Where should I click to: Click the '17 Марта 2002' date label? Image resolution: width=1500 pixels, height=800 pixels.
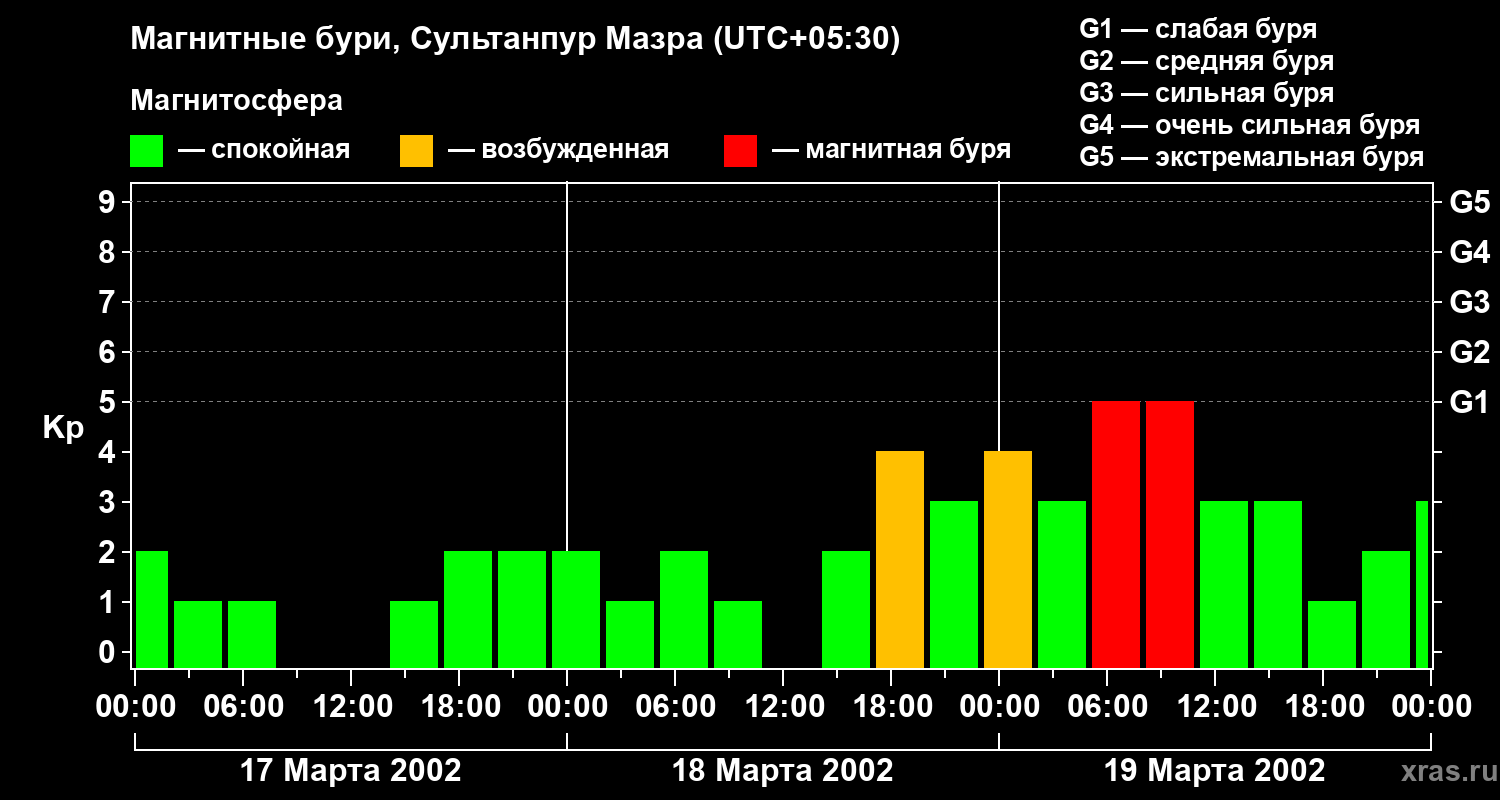(351, 771)
